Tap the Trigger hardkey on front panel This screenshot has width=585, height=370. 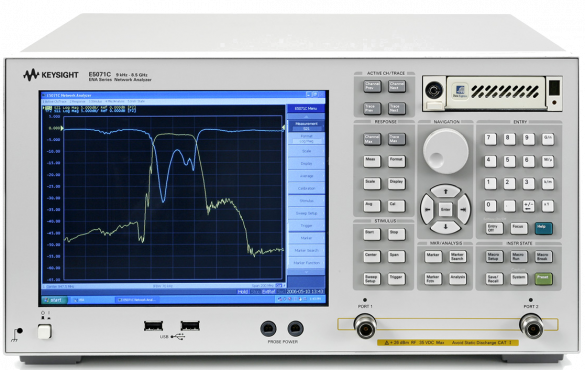tap(396, 279)
